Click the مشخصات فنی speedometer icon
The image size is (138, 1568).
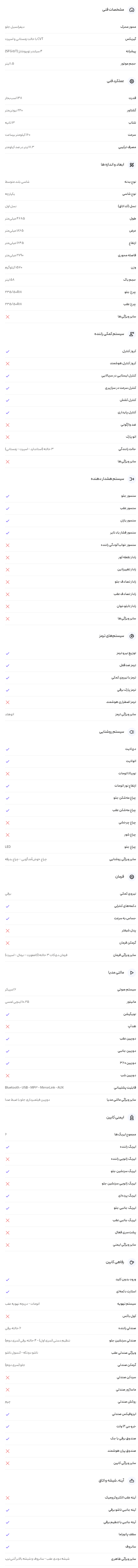(x=132, y=10)
